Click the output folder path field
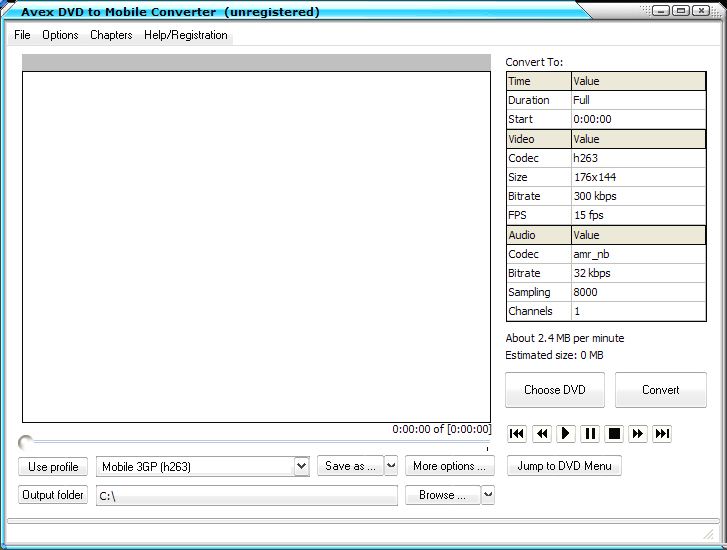This screenshot has width=727, height=550. click(x=246, y=496)
